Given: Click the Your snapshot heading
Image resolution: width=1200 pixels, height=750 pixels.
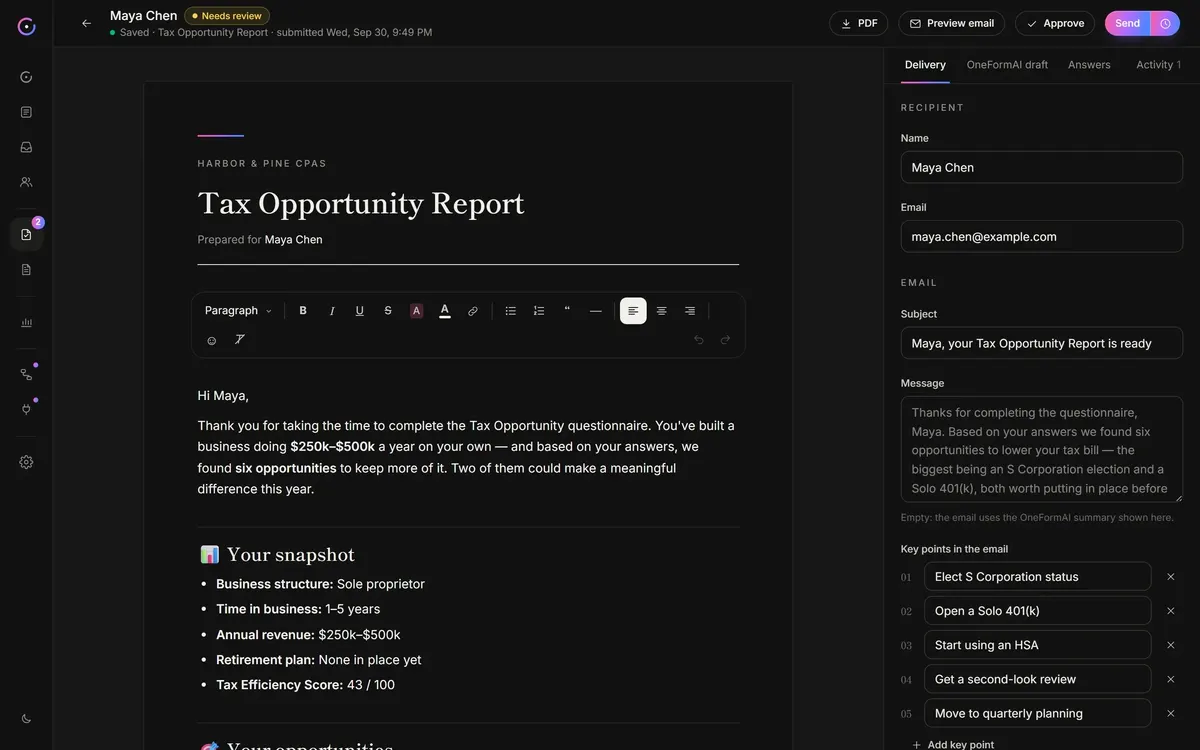Looking at the screenshot, I should tap(277, 555).
